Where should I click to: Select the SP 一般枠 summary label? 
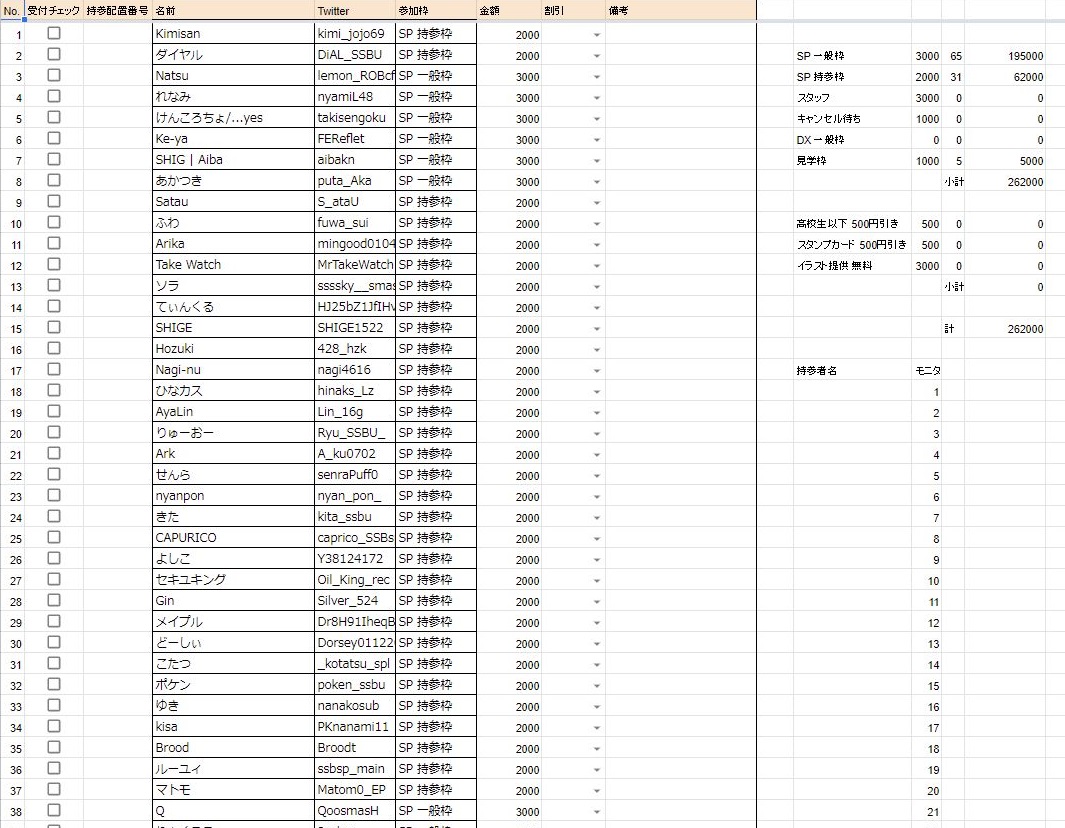[820, 56]
